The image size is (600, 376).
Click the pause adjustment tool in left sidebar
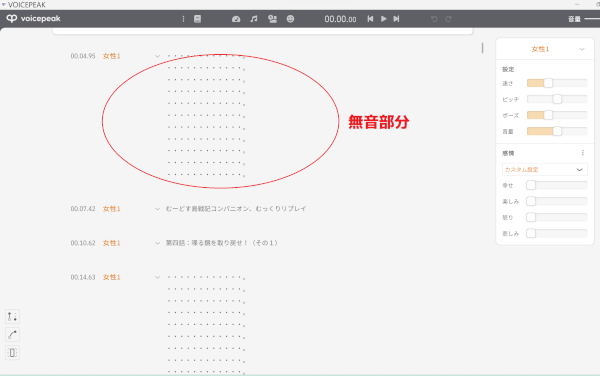(x=12, y=317)
